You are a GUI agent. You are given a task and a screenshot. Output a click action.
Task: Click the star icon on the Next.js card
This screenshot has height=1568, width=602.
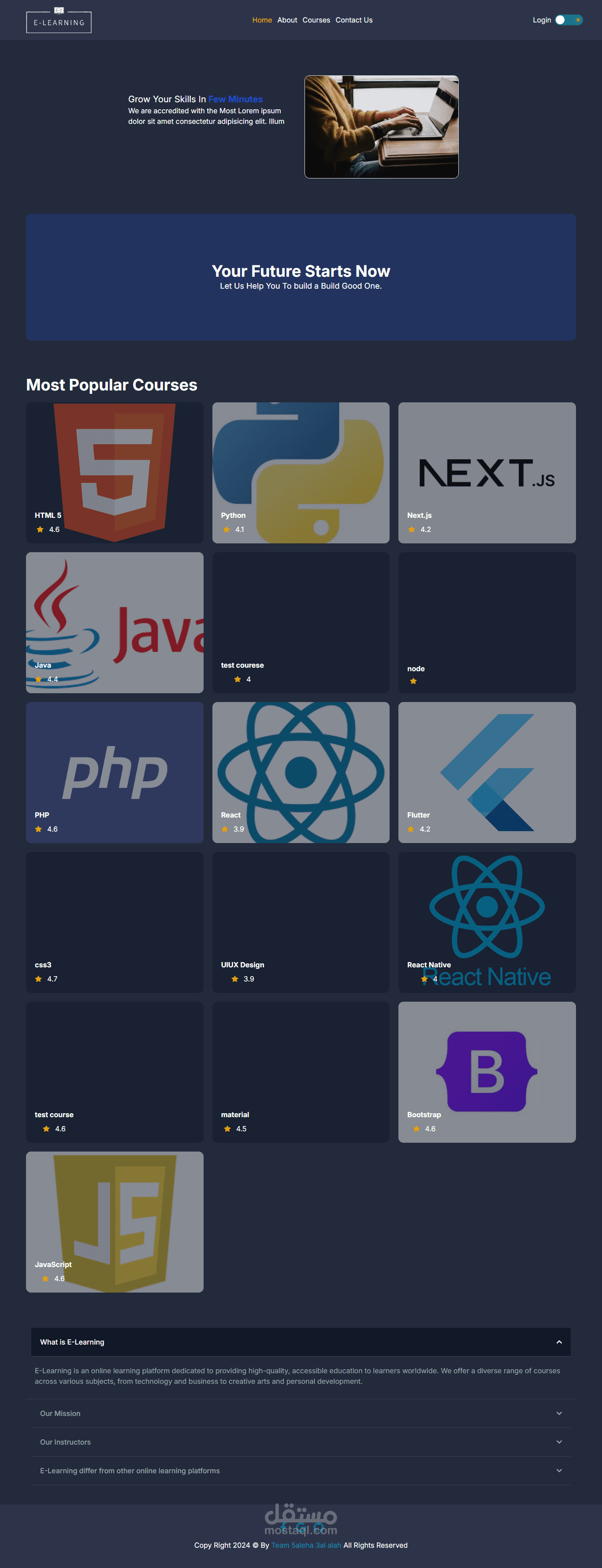(412, 530)
